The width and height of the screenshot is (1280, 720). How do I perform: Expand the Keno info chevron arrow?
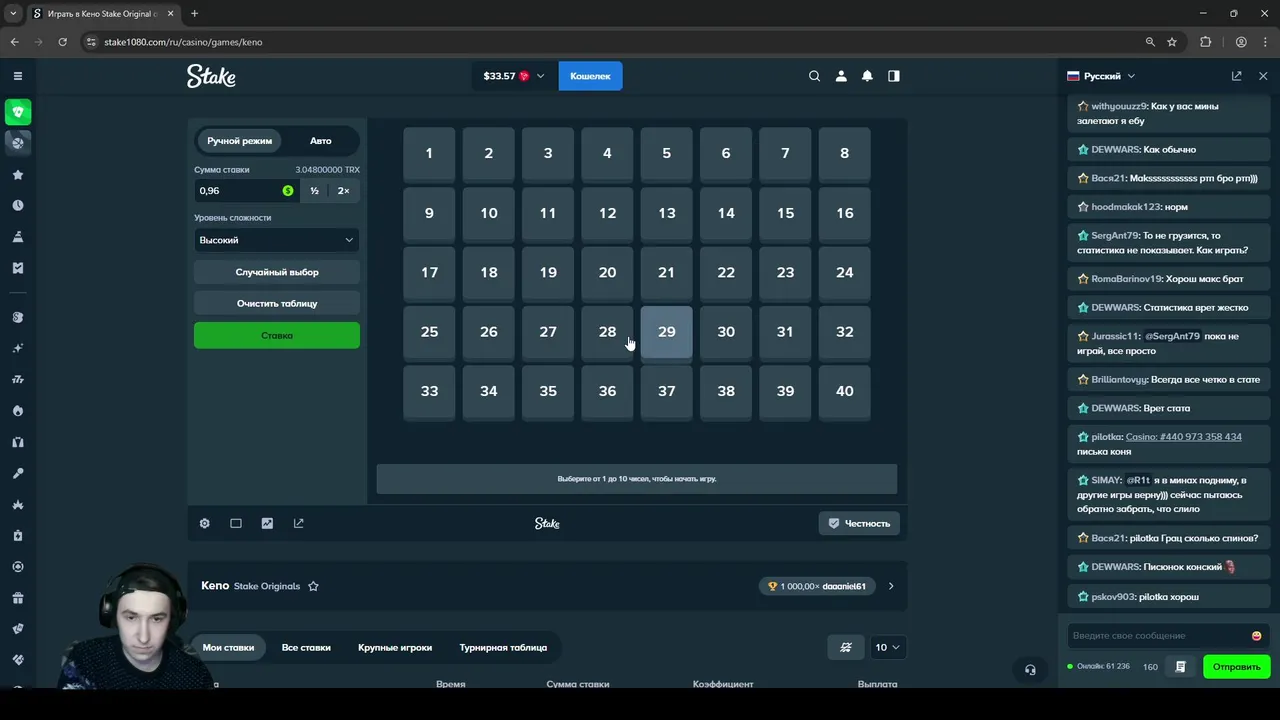(891, 586)
